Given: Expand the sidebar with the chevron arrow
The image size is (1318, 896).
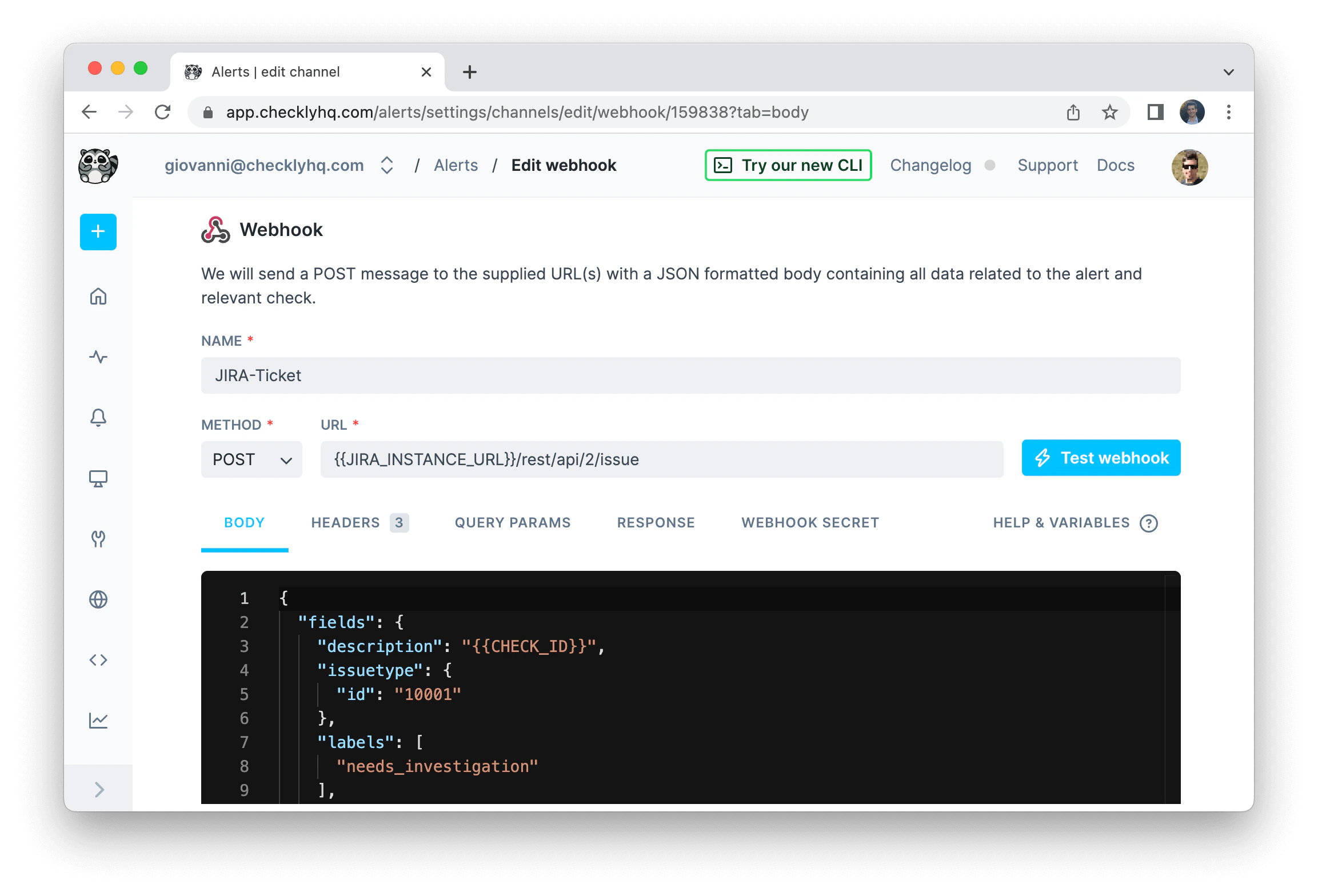Looking at the screenshot, I should (98, 789).
